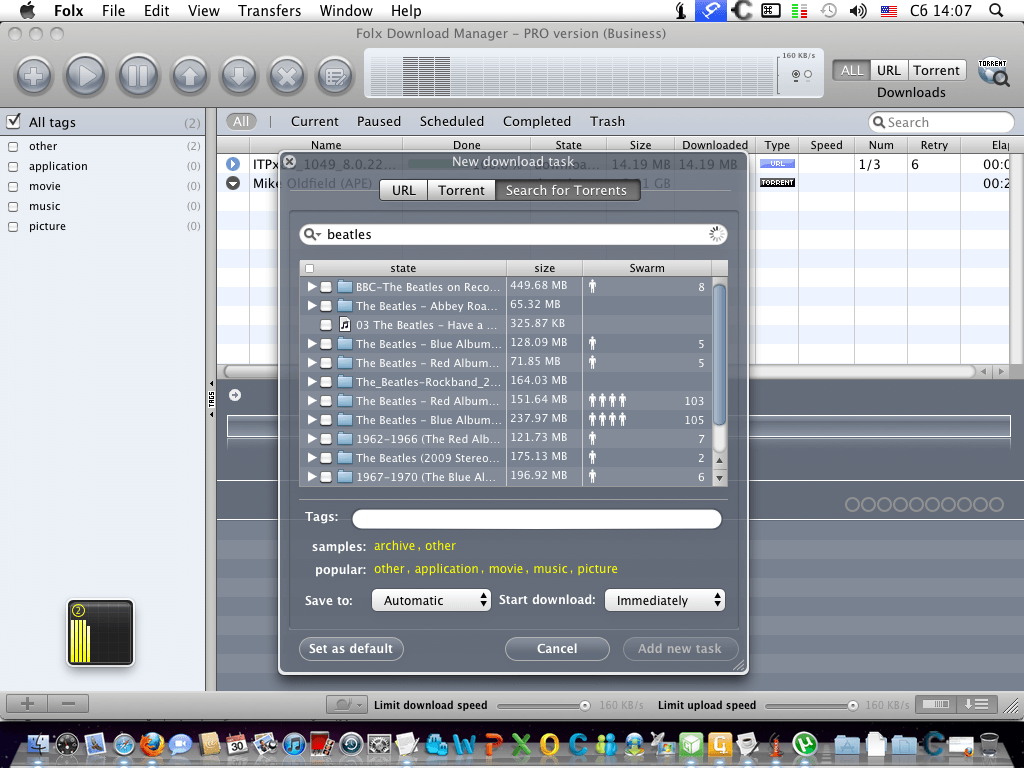Open uTorrent from the Dock
The height and width of the screenshot is (768, 1024).
805,744
